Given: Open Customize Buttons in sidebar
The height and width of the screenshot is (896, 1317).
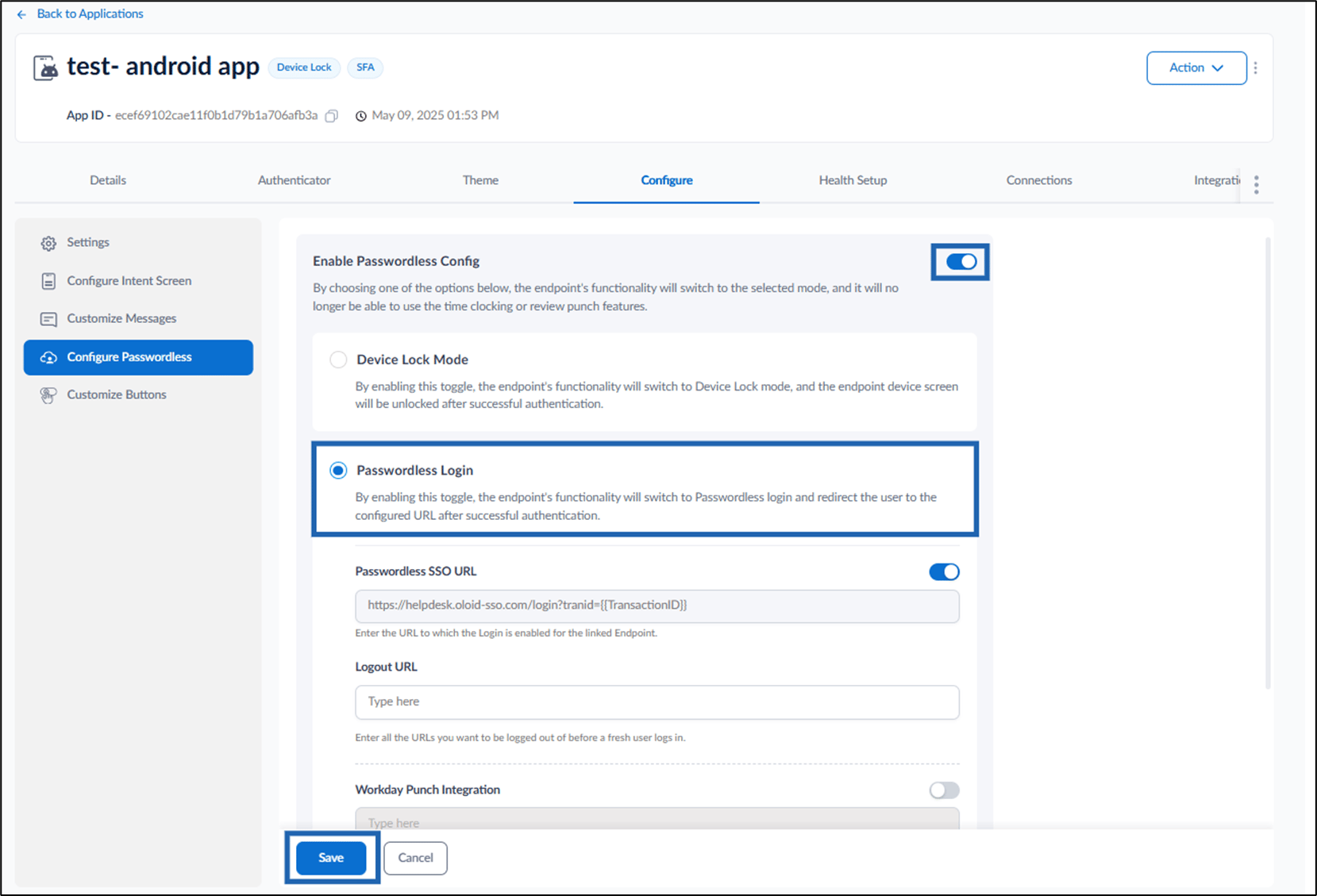Looking at the screenshot, I should [138, 395].
